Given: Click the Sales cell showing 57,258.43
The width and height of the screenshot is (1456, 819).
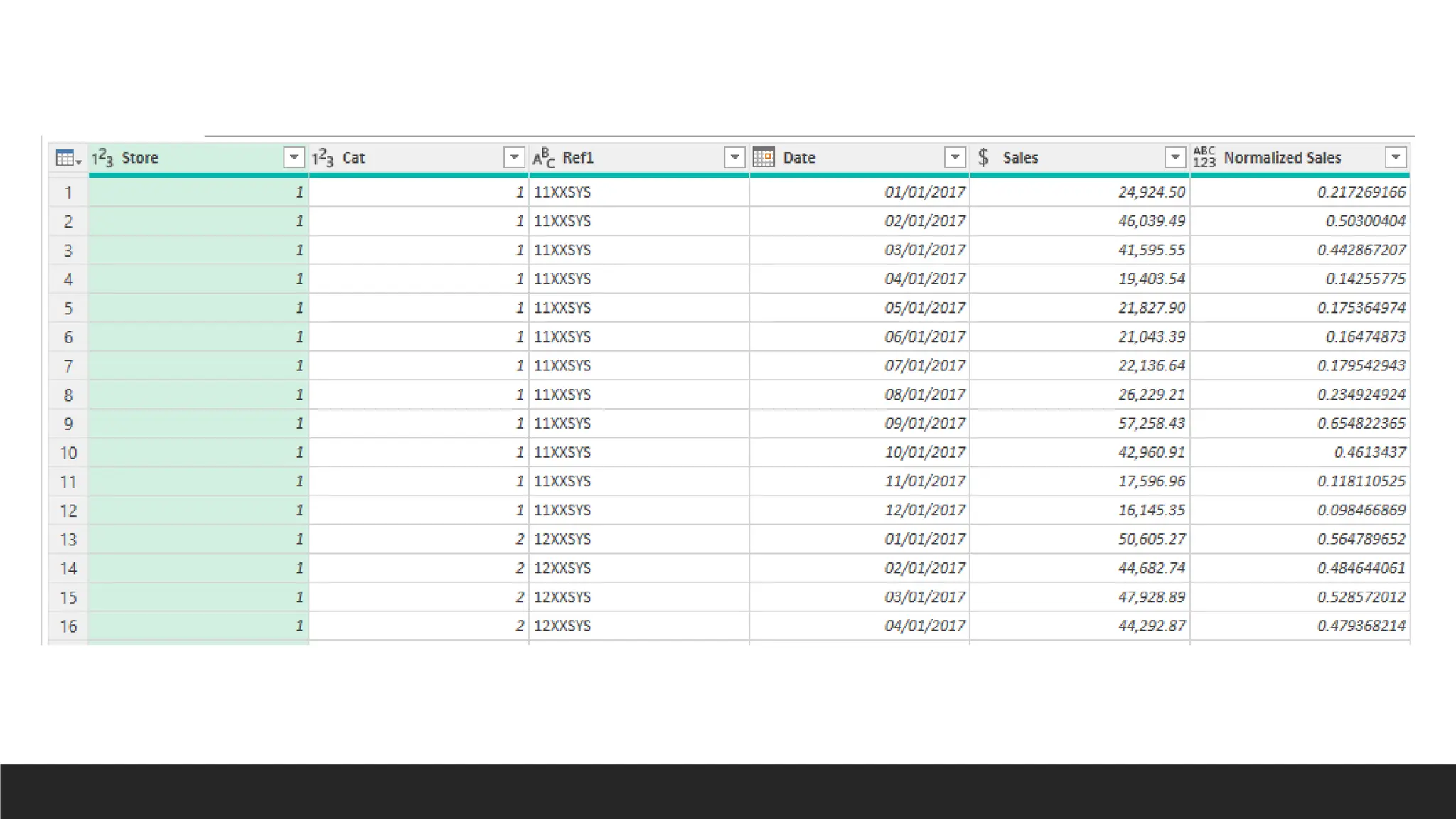Looking at the screenshot, I should (1151, 424).
